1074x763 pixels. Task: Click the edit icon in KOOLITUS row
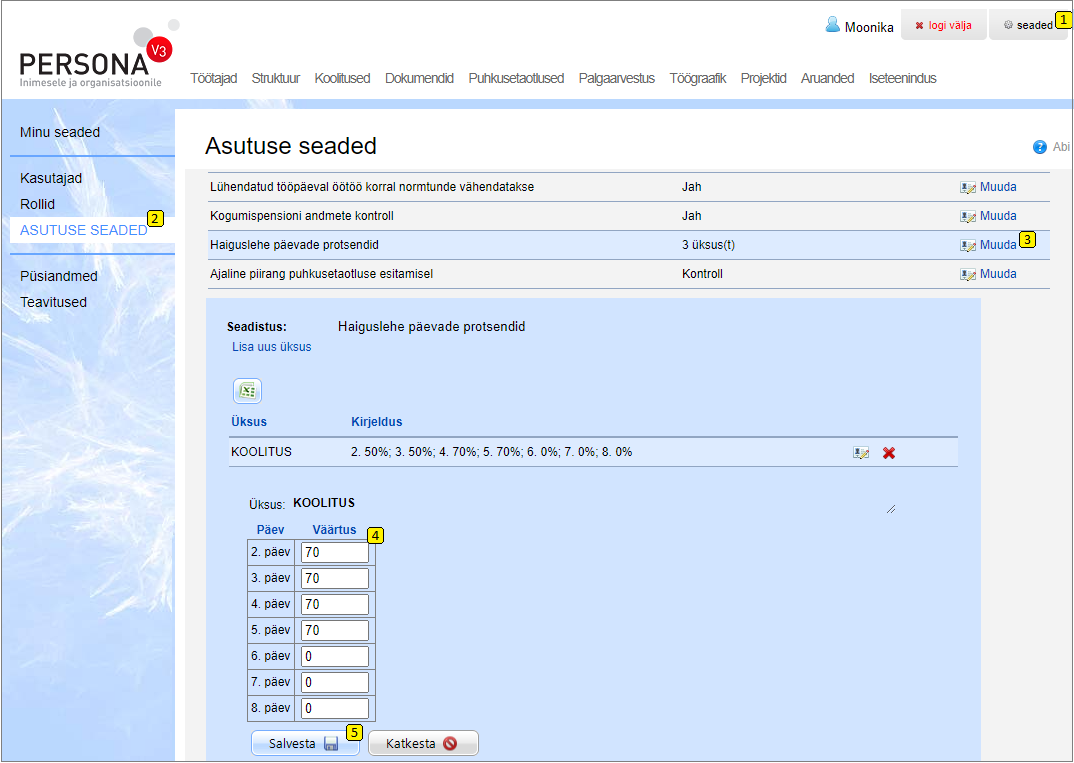860,453
